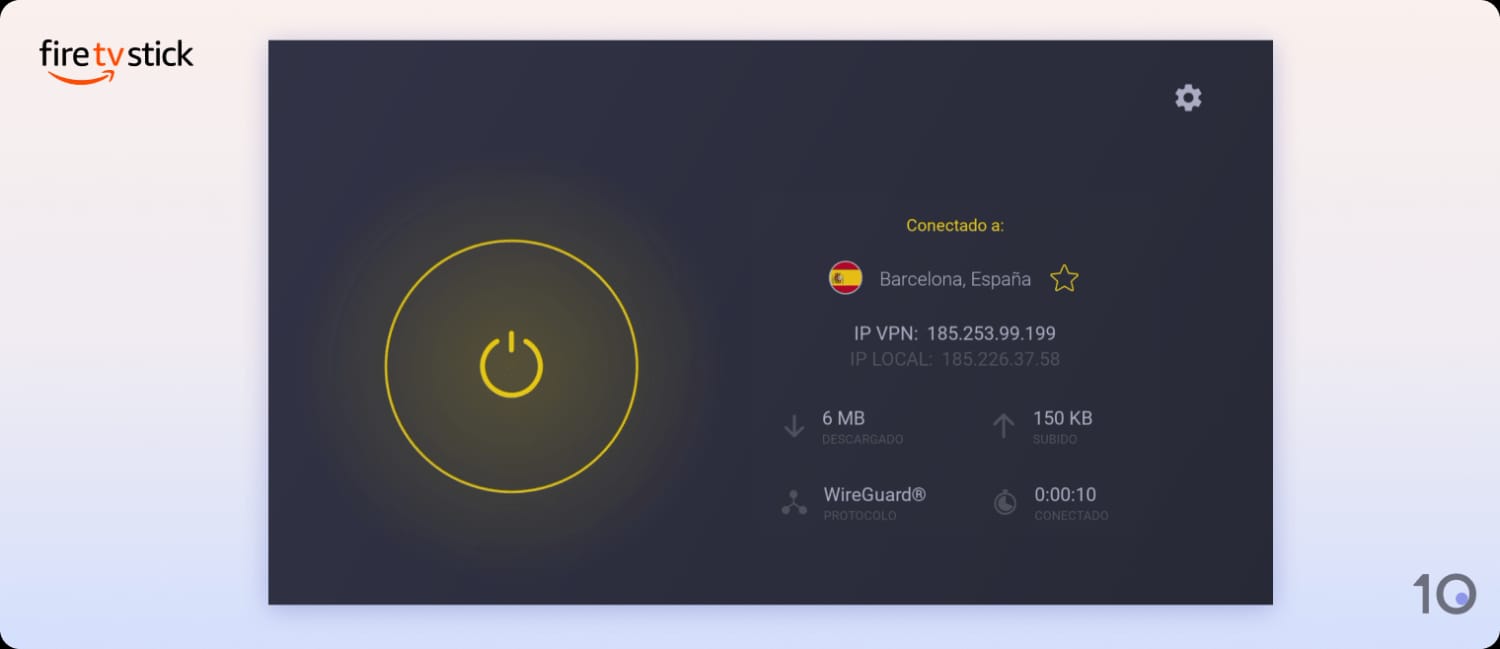Click the Spain flag icon
This screenshot has height=649, width=1500.
coord(845,278)
